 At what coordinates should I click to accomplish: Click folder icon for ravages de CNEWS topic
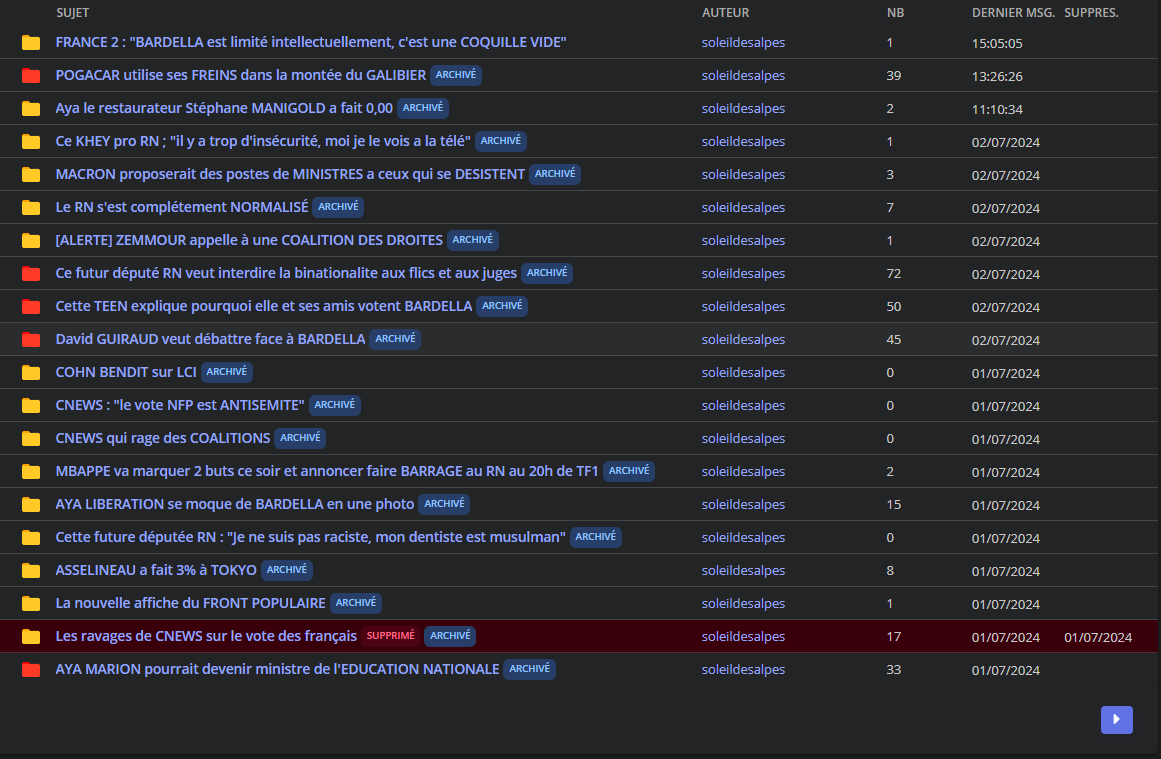pos(31,636)
